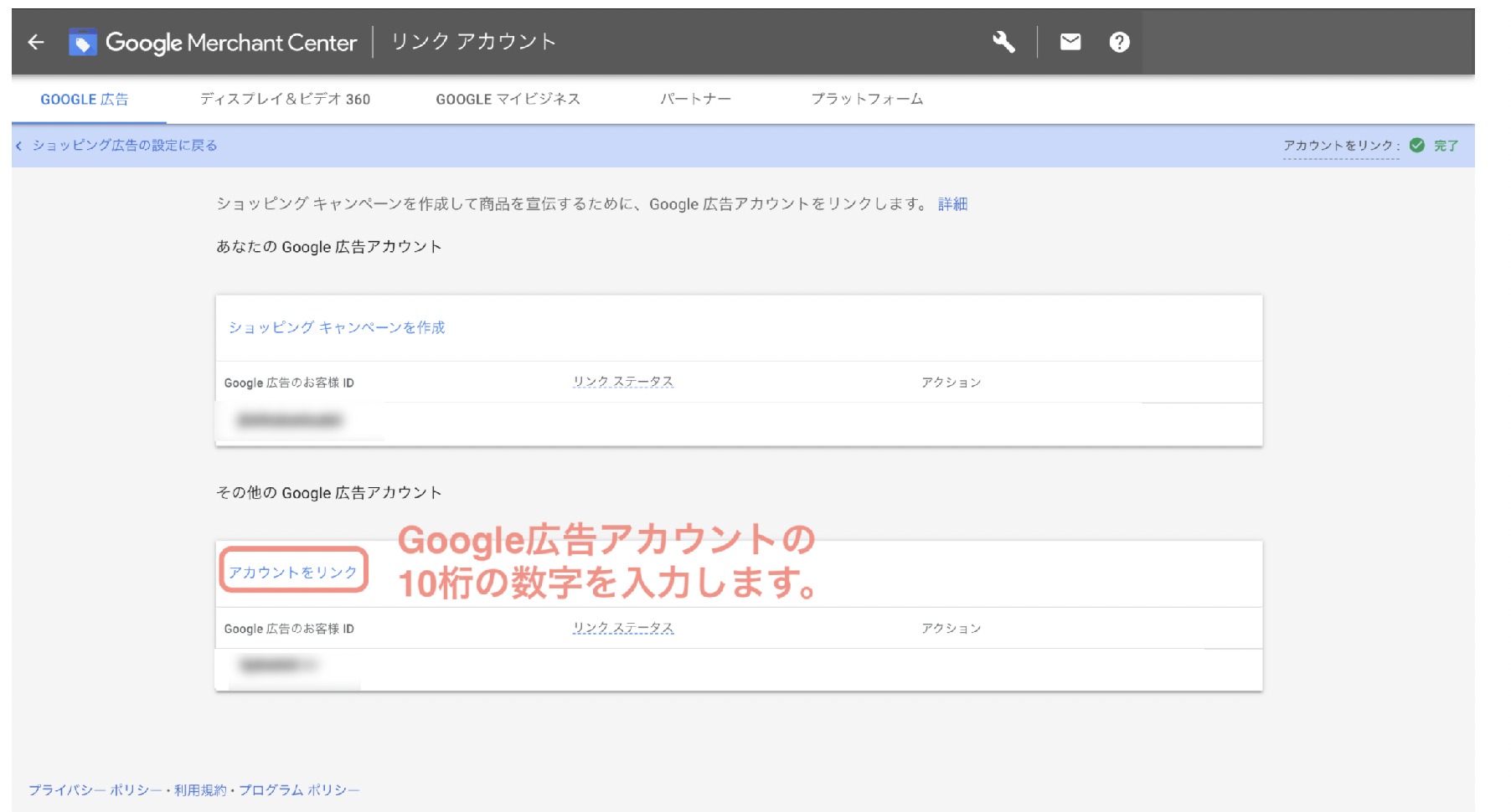Click the Merchant Center tag icon
1511x812 pixels.
85,42
